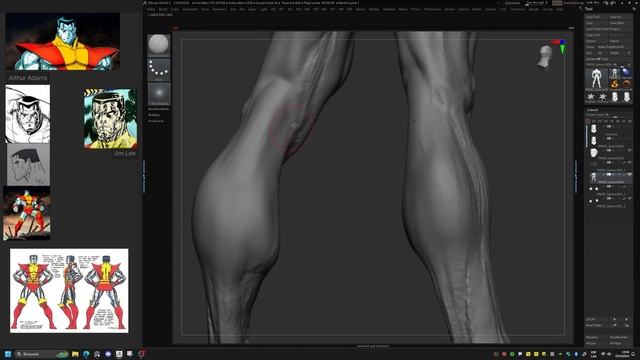Open the alpha thumbnail below stroke
The width and height of the screenshot is (640, 360).
(x=159, y=94)
